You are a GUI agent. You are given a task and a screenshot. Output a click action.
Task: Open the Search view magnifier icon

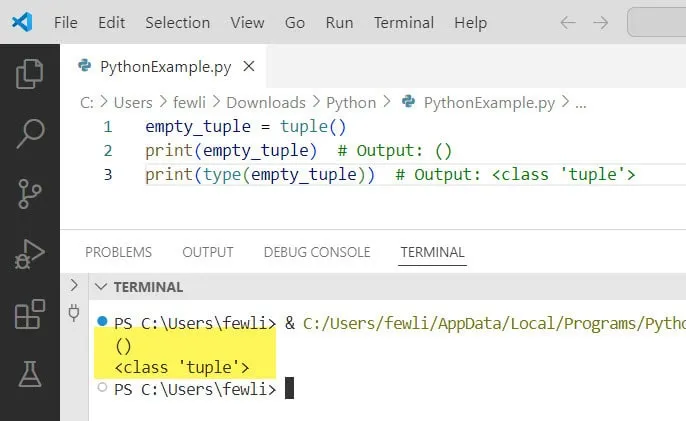click(30, 132)
